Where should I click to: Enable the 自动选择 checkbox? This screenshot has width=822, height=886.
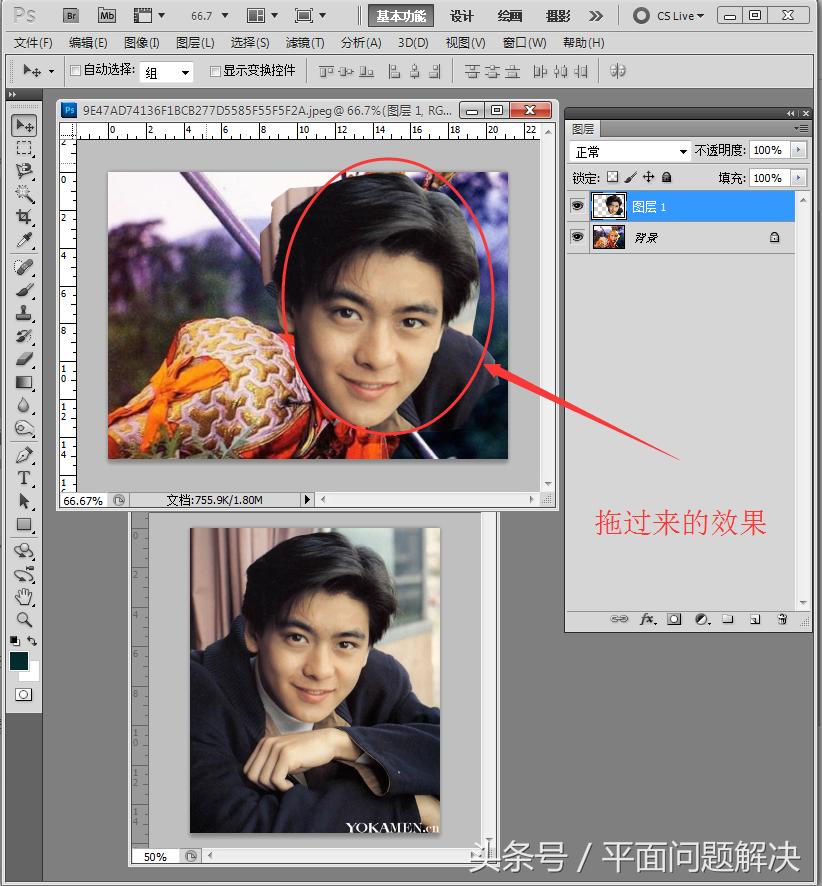click(x=75, y=71)
